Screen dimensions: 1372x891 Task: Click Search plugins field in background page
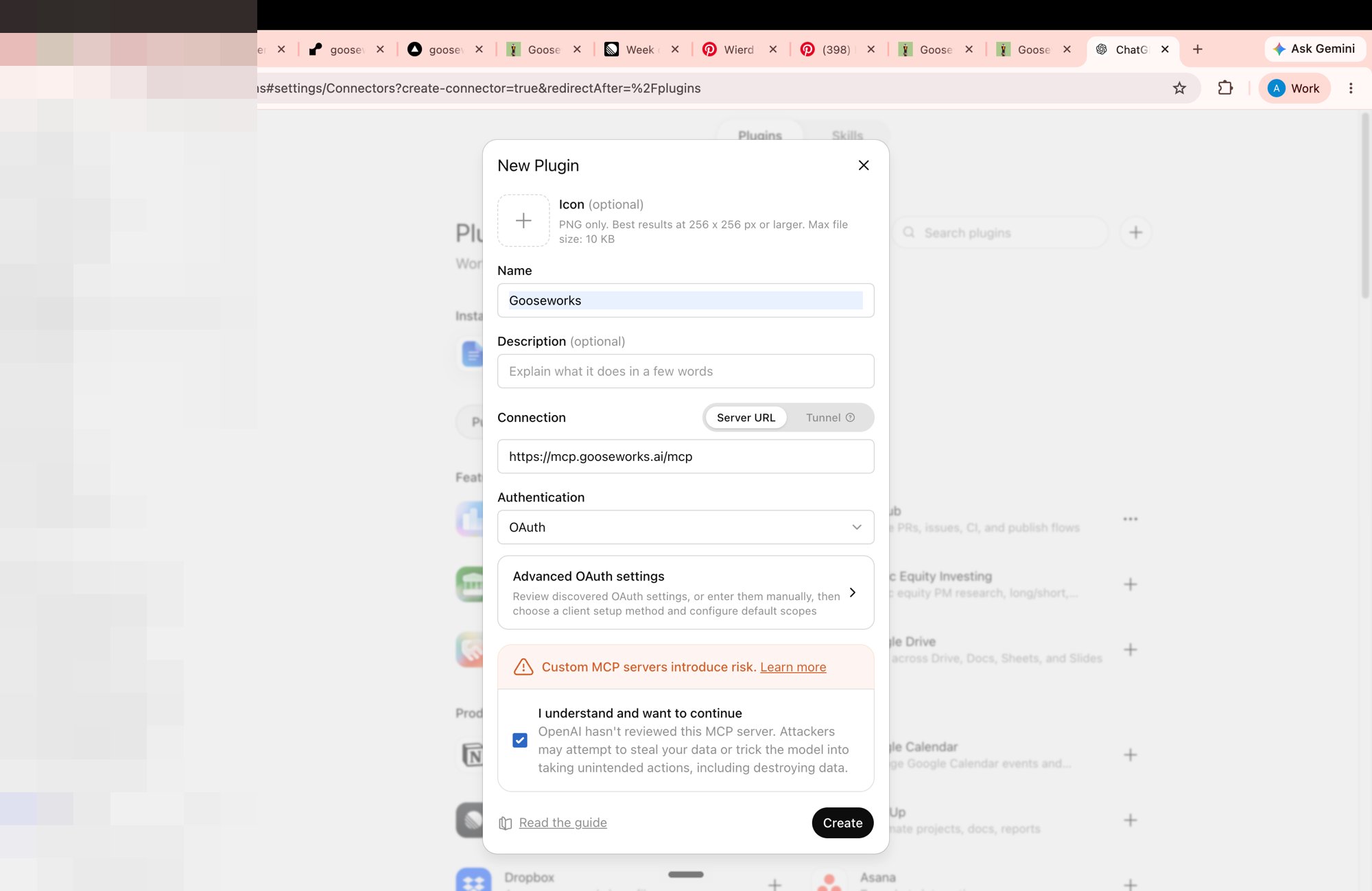click(1000, 233)
